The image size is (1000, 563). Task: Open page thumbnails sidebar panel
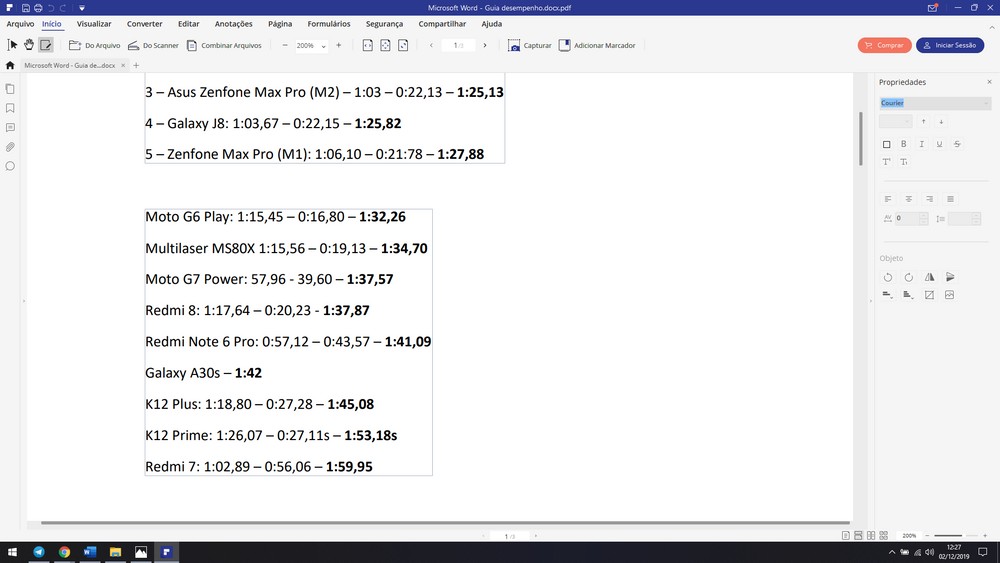pyautogui.click(x=10, y=89)
